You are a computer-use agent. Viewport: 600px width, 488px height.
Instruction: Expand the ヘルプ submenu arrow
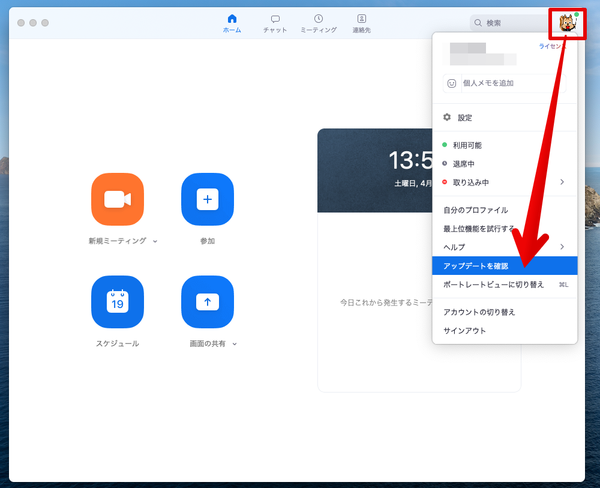point(562,247)
